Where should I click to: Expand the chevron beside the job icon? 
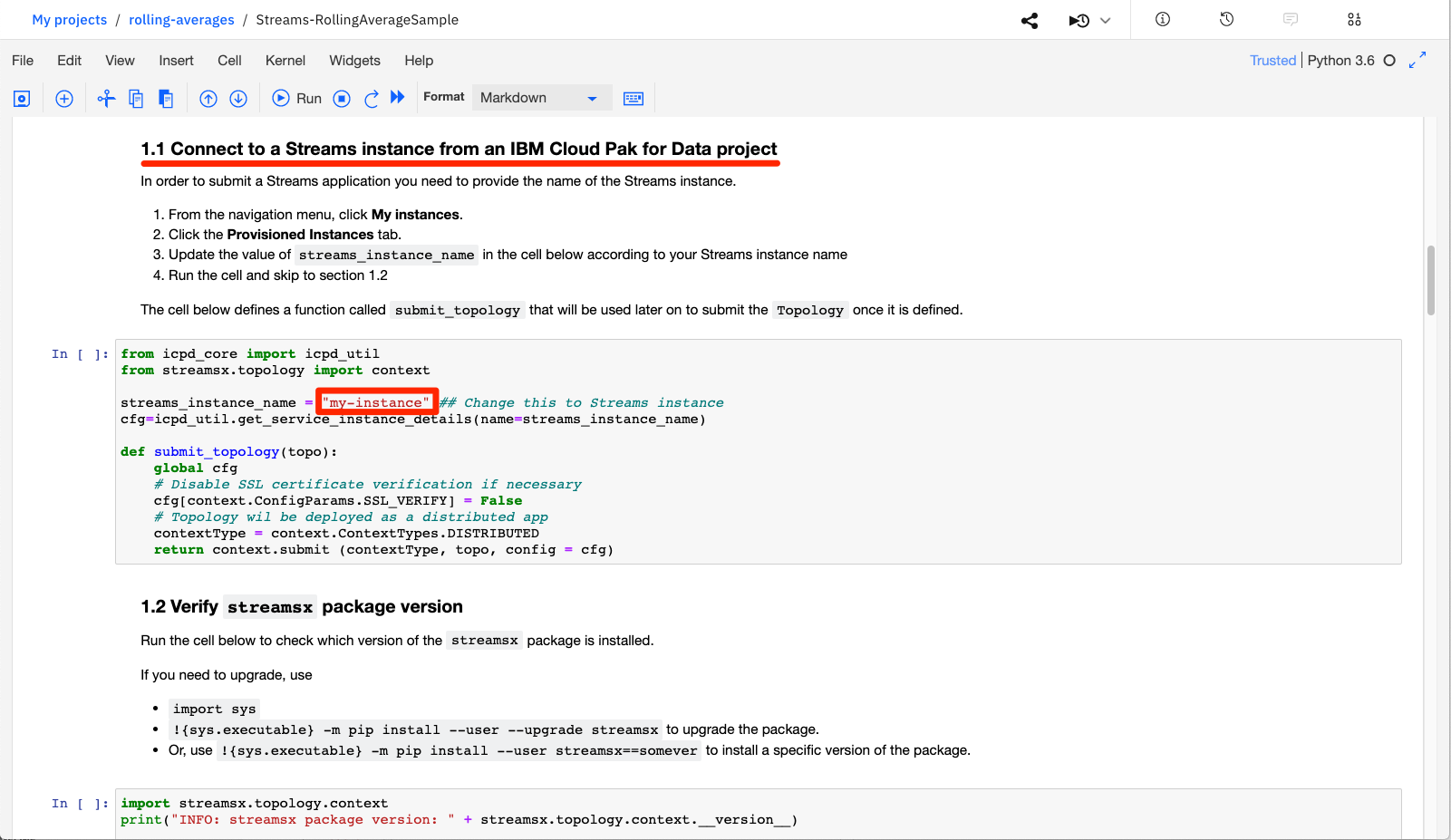click(x=1105, y=20)
